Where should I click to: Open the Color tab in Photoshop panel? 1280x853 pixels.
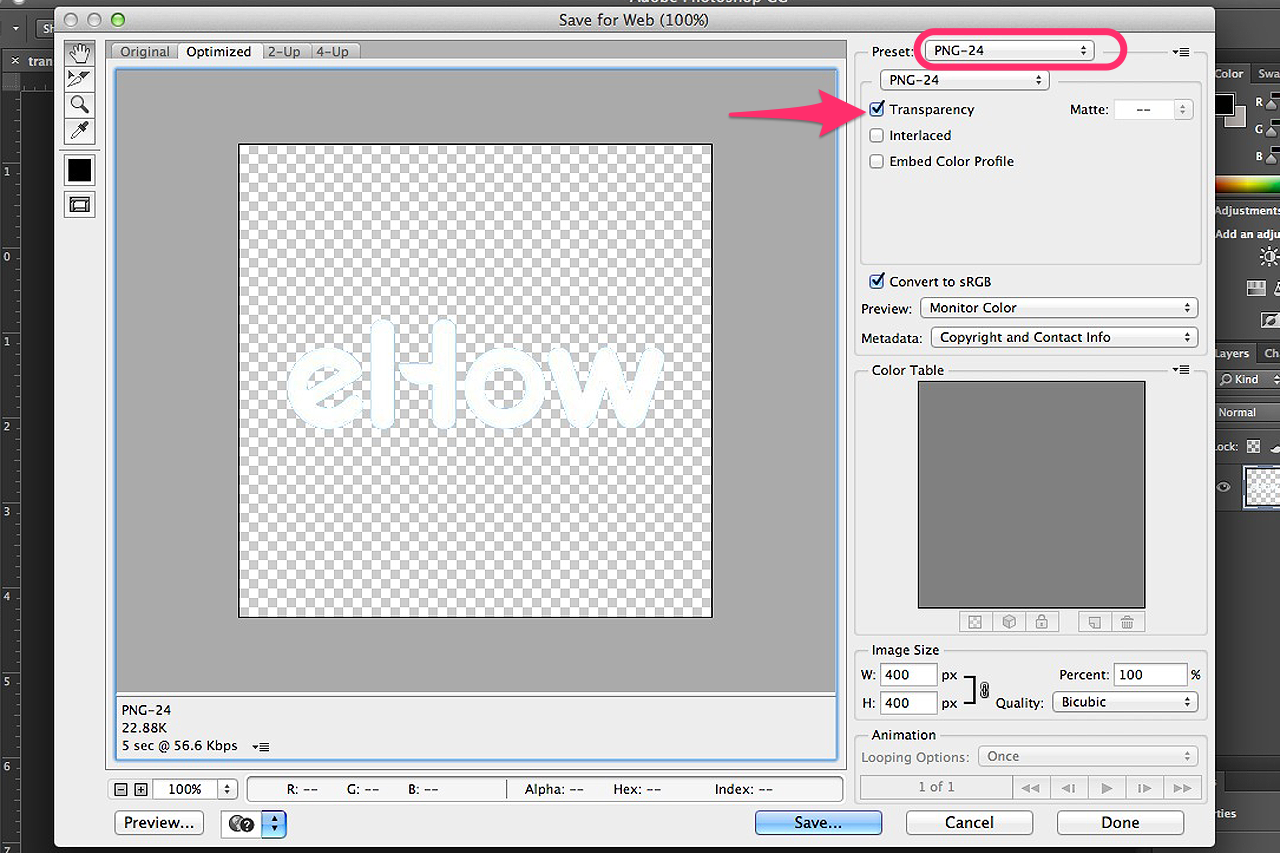1229,74
